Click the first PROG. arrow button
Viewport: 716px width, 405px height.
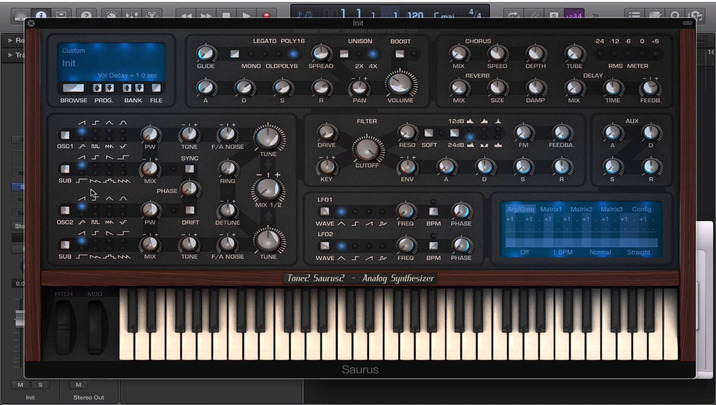click(97, 88)
